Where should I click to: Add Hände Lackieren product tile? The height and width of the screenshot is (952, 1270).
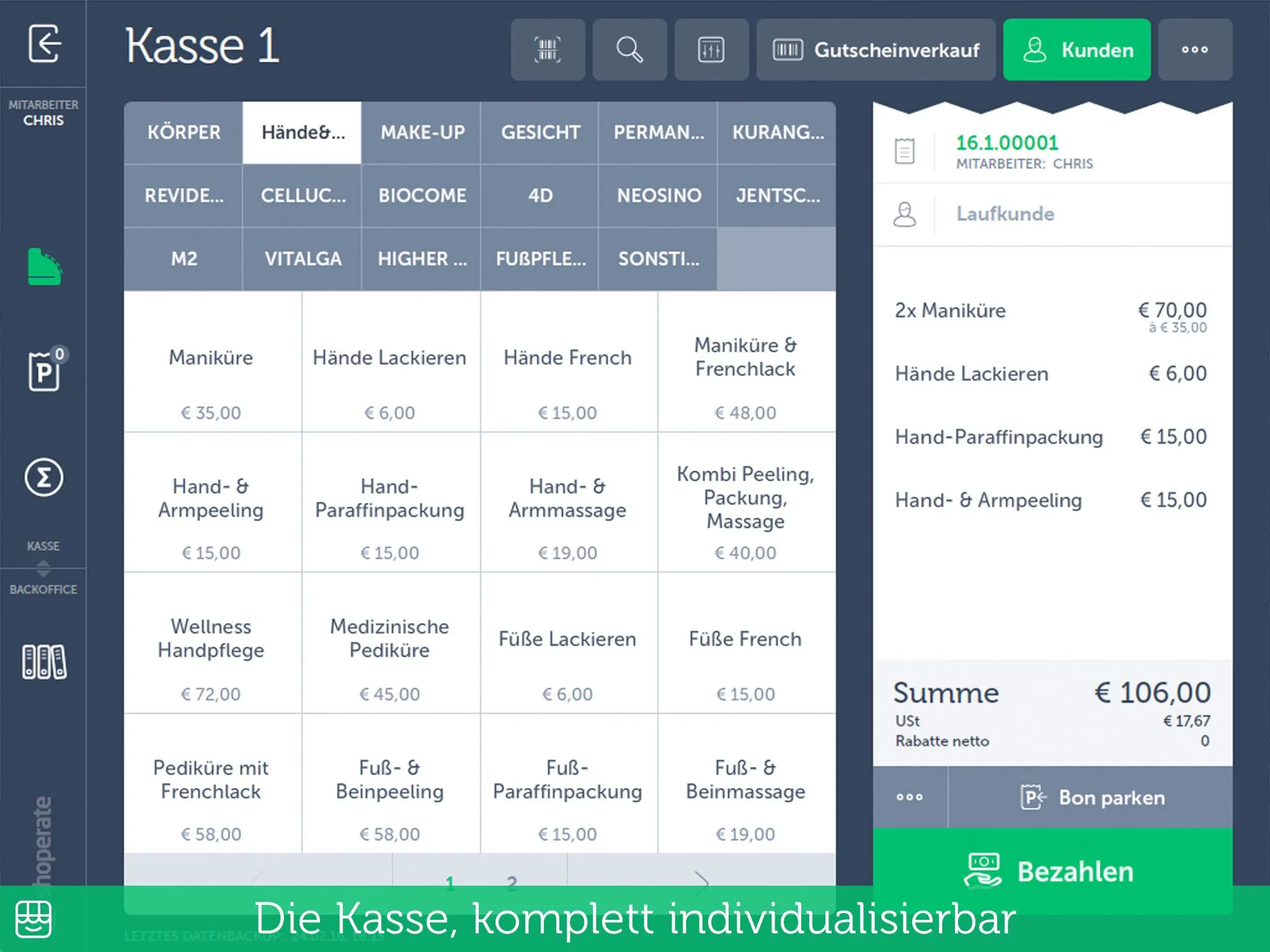tap(391, 361)
